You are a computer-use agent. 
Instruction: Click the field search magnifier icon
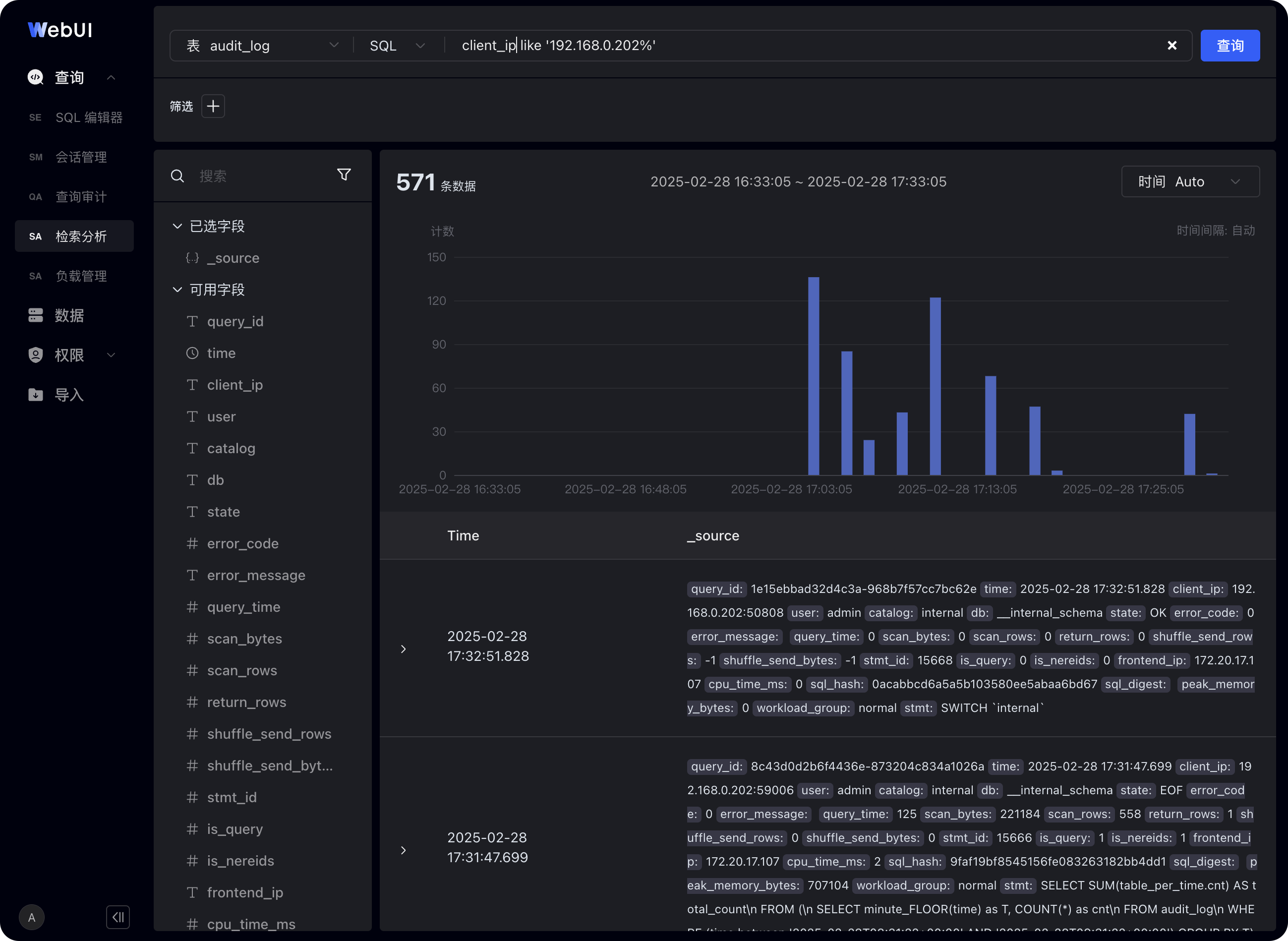pos(177,176)
